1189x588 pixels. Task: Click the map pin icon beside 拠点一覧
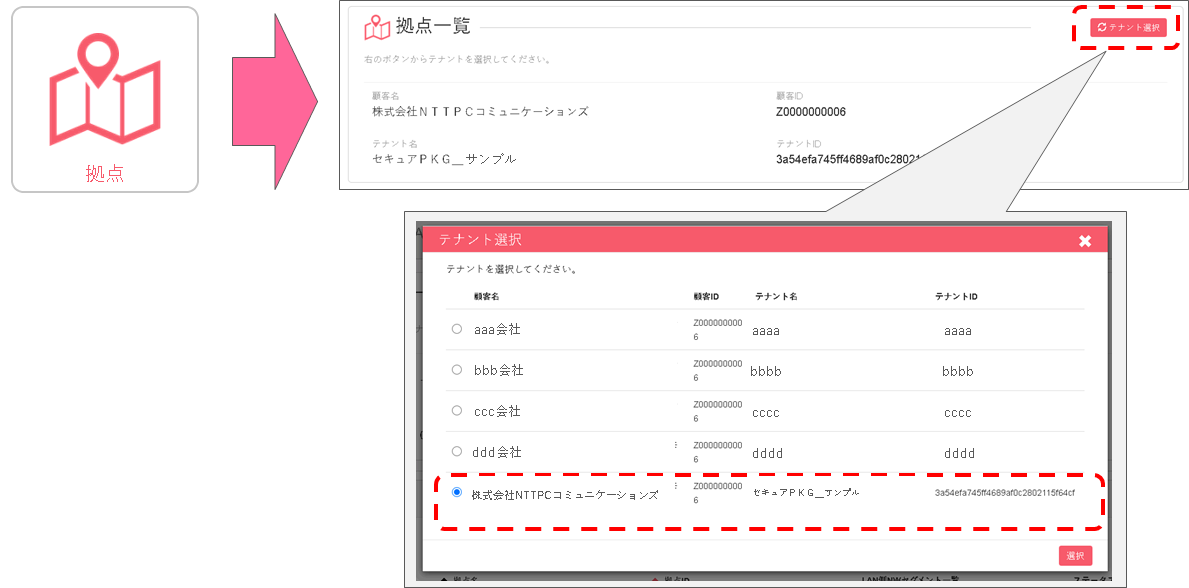pyautogui.click(x=377, y=27)
